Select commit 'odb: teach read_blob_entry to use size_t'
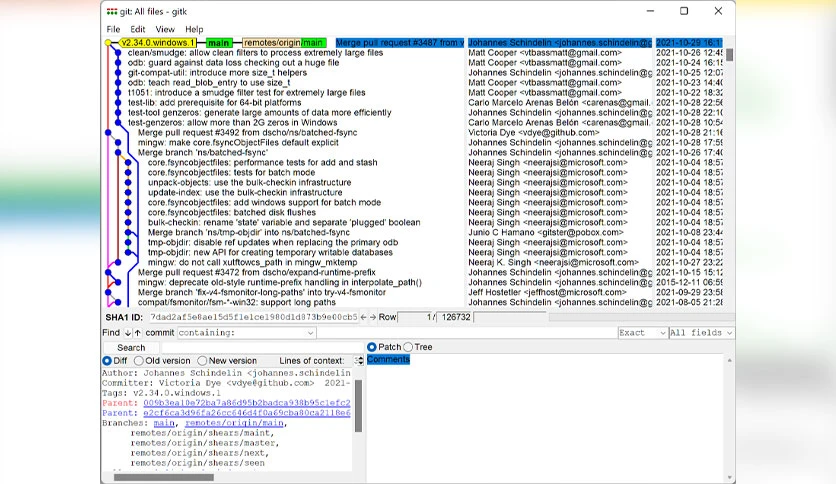The image size is (836, 484). [x=209, y=83]
